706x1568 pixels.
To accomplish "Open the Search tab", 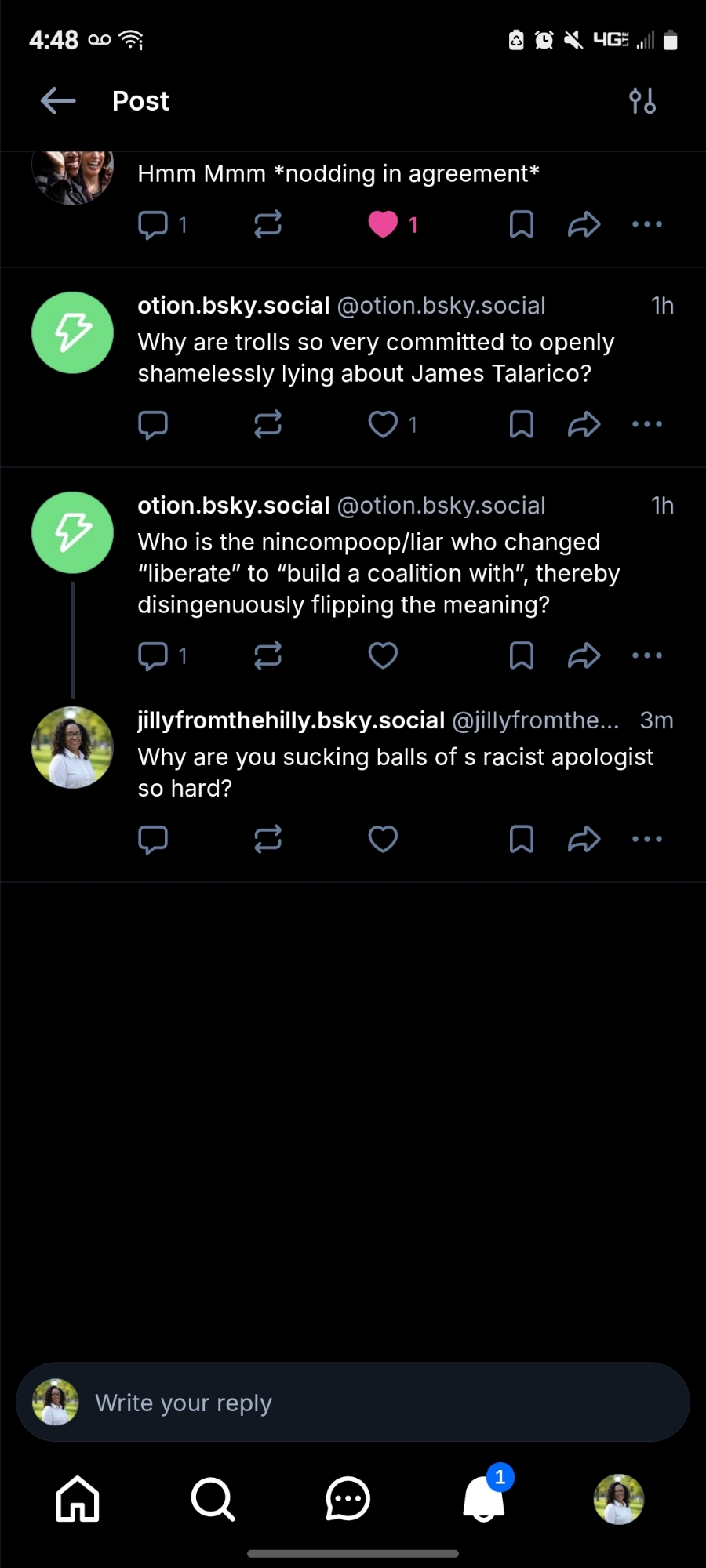I will click(x=213, y=1499).
